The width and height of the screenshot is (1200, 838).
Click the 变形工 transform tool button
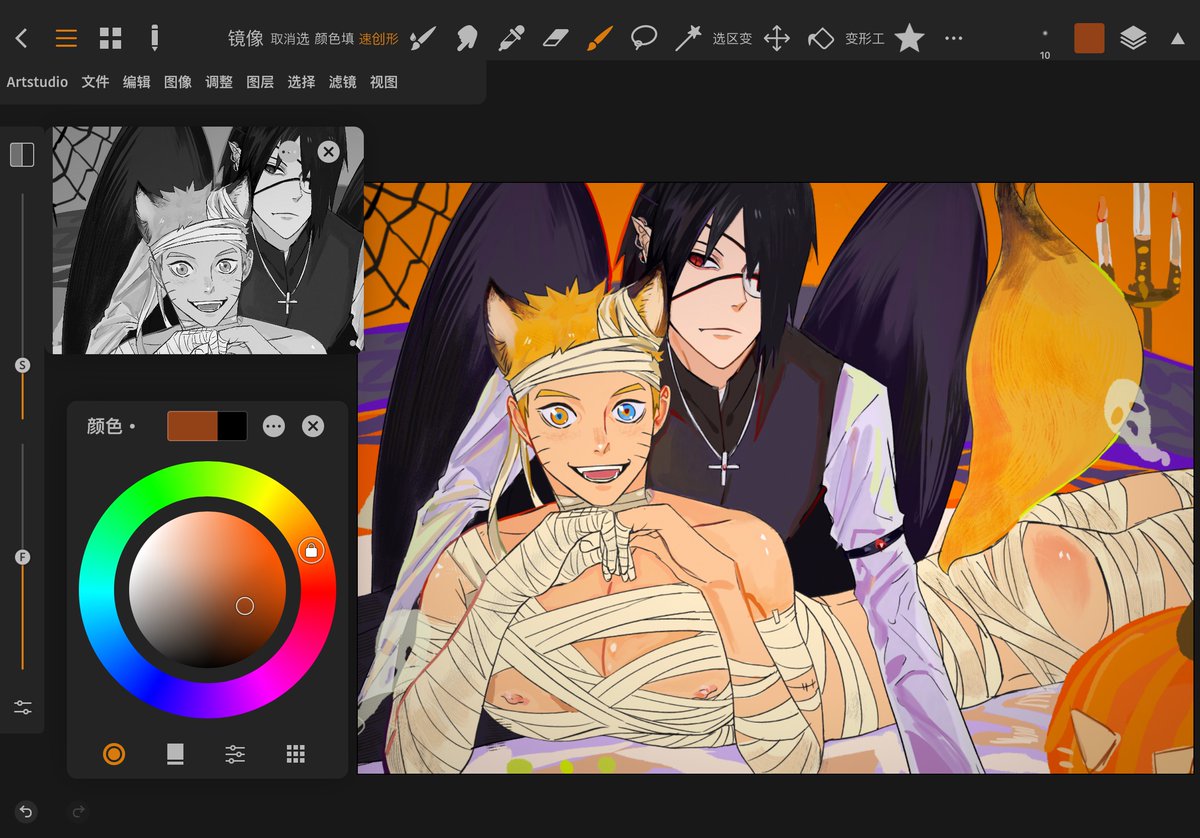865,39
